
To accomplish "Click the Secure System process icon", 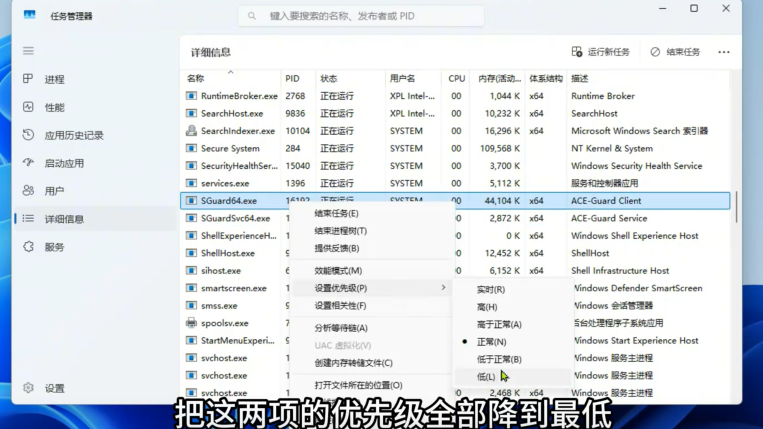I will point(191,148).
